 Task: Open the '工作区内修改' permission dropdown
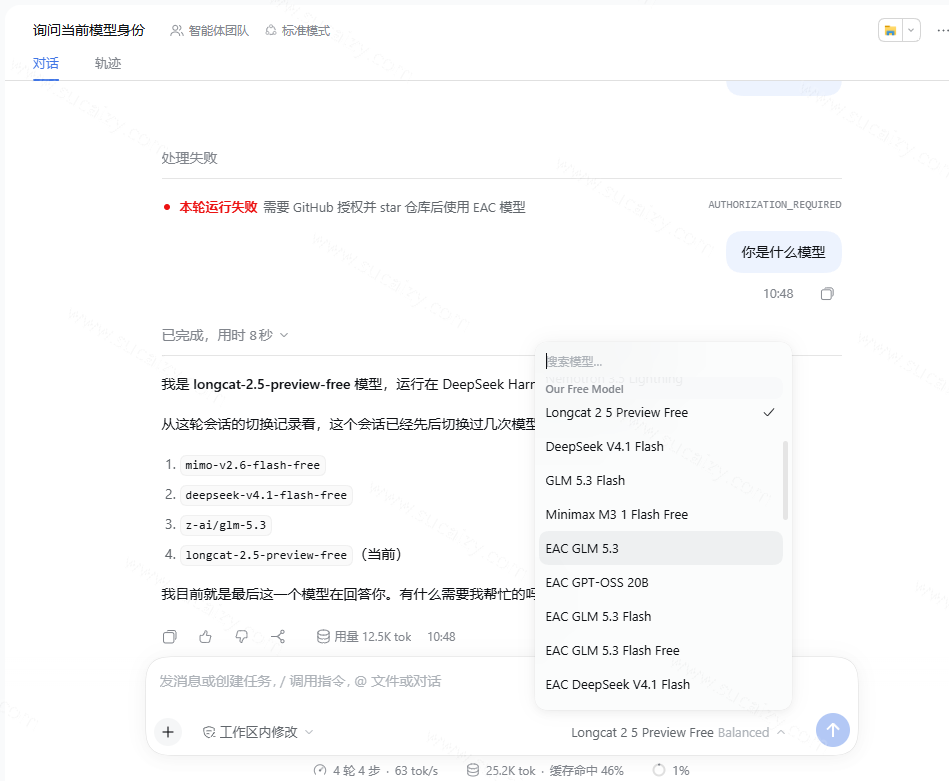(258, 732)
